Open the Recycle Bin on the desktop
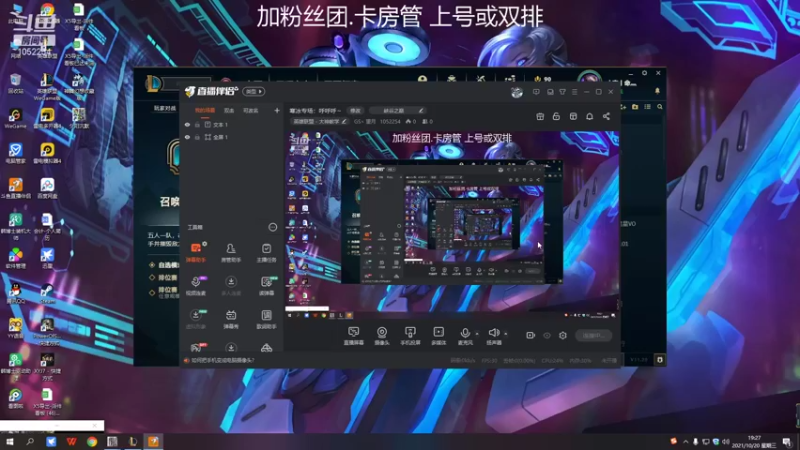The image size is (800, 450). pos(15,84)
